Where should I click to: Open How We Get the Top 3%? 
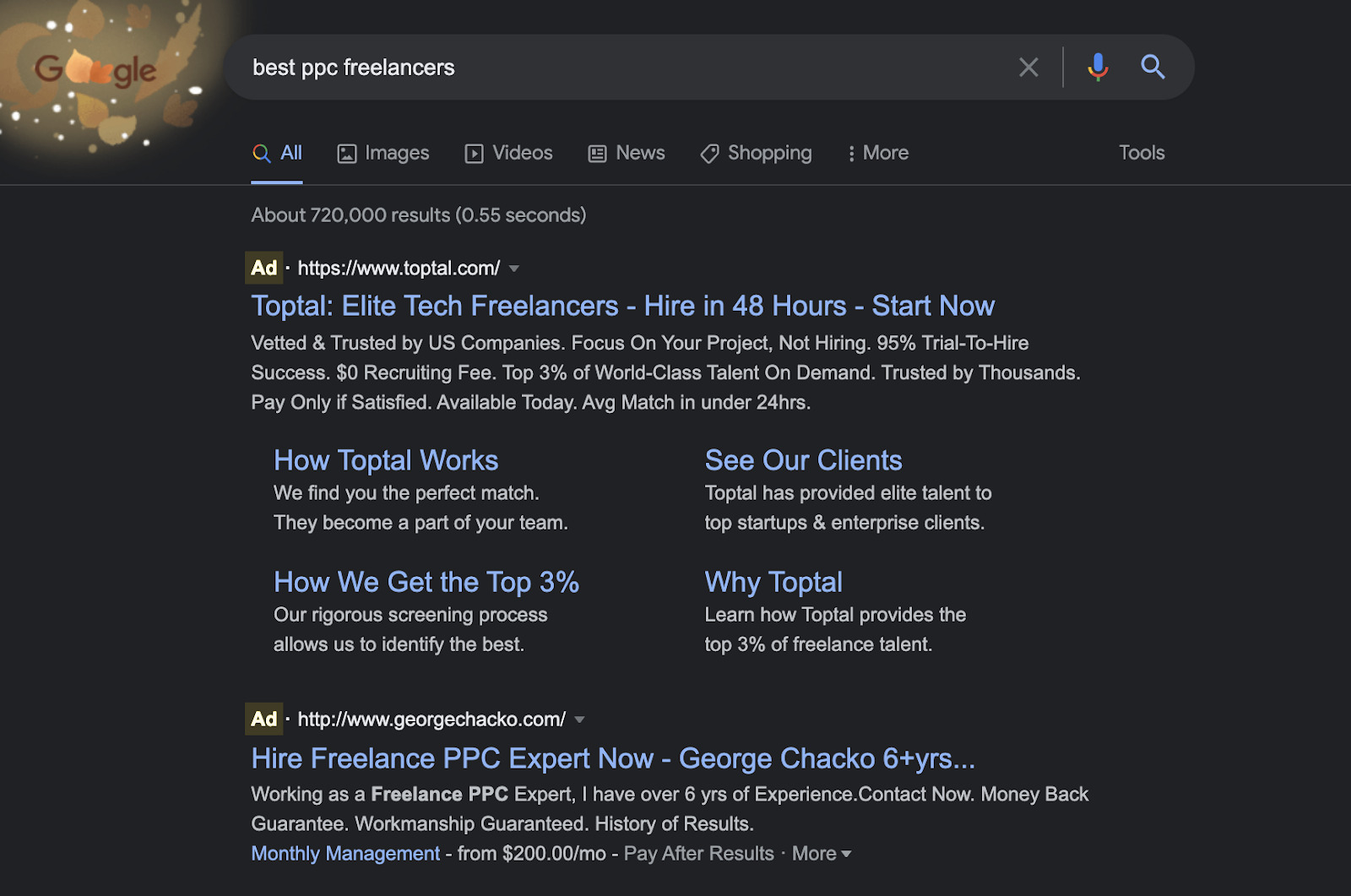point(426,582)
